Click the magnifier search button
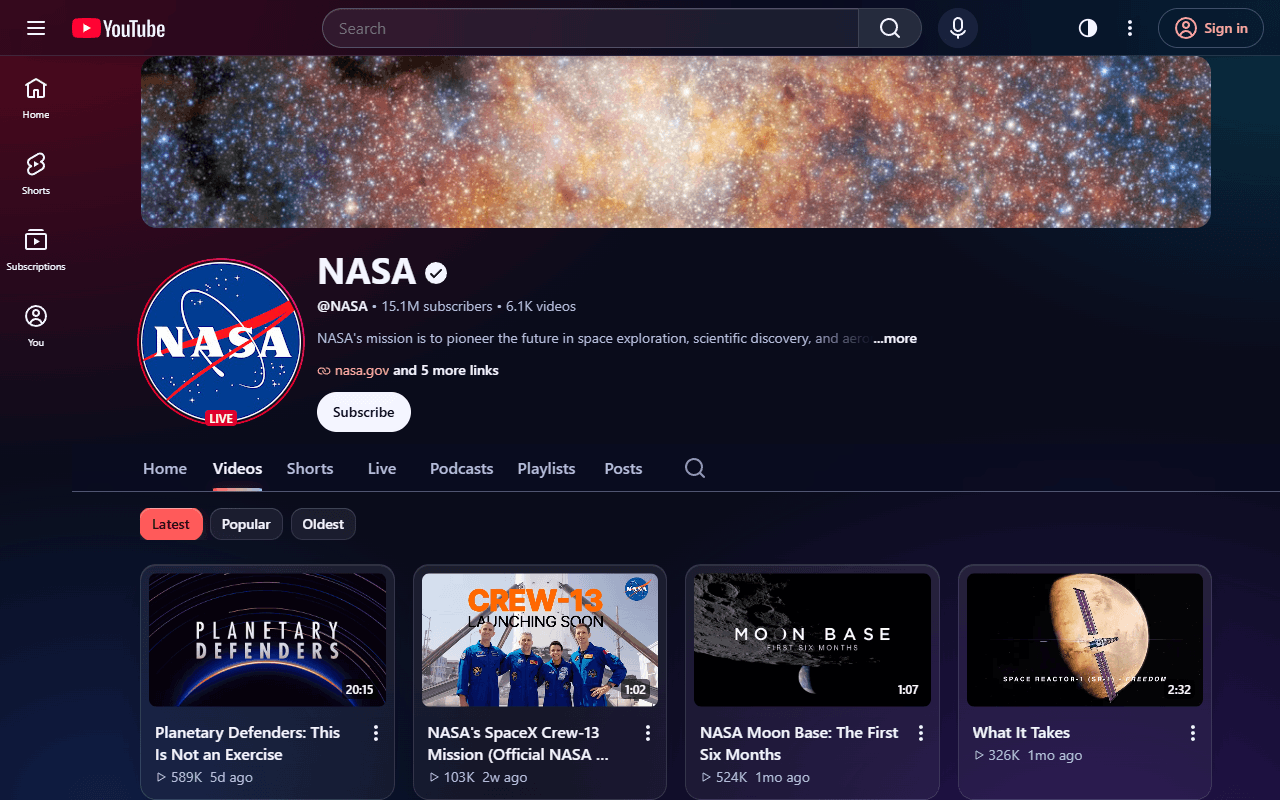This screenshot has height=800, width=1280. [x=890, y=28]
